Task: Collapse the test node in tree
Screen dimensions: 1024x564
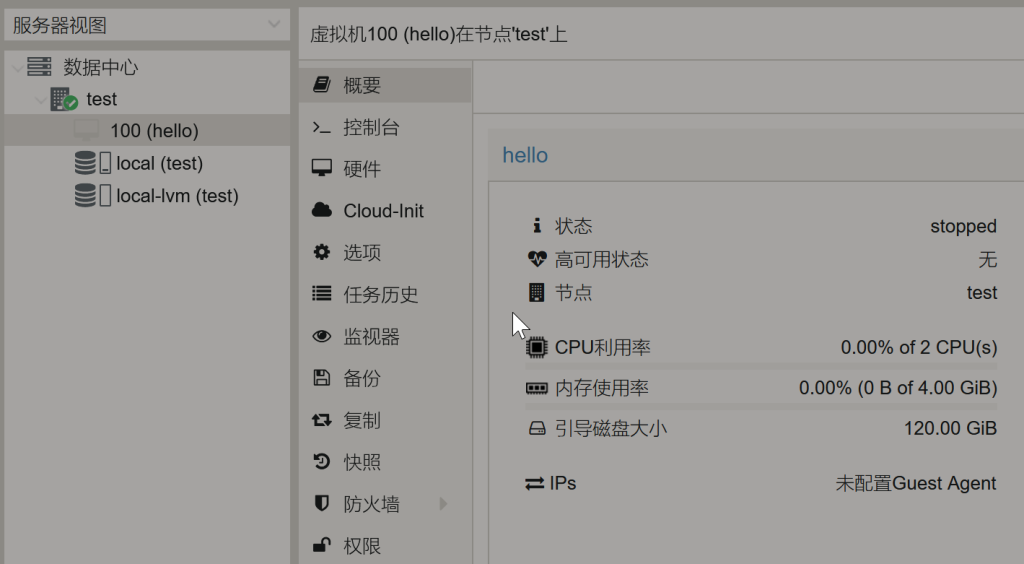Action: click(40, 100)
